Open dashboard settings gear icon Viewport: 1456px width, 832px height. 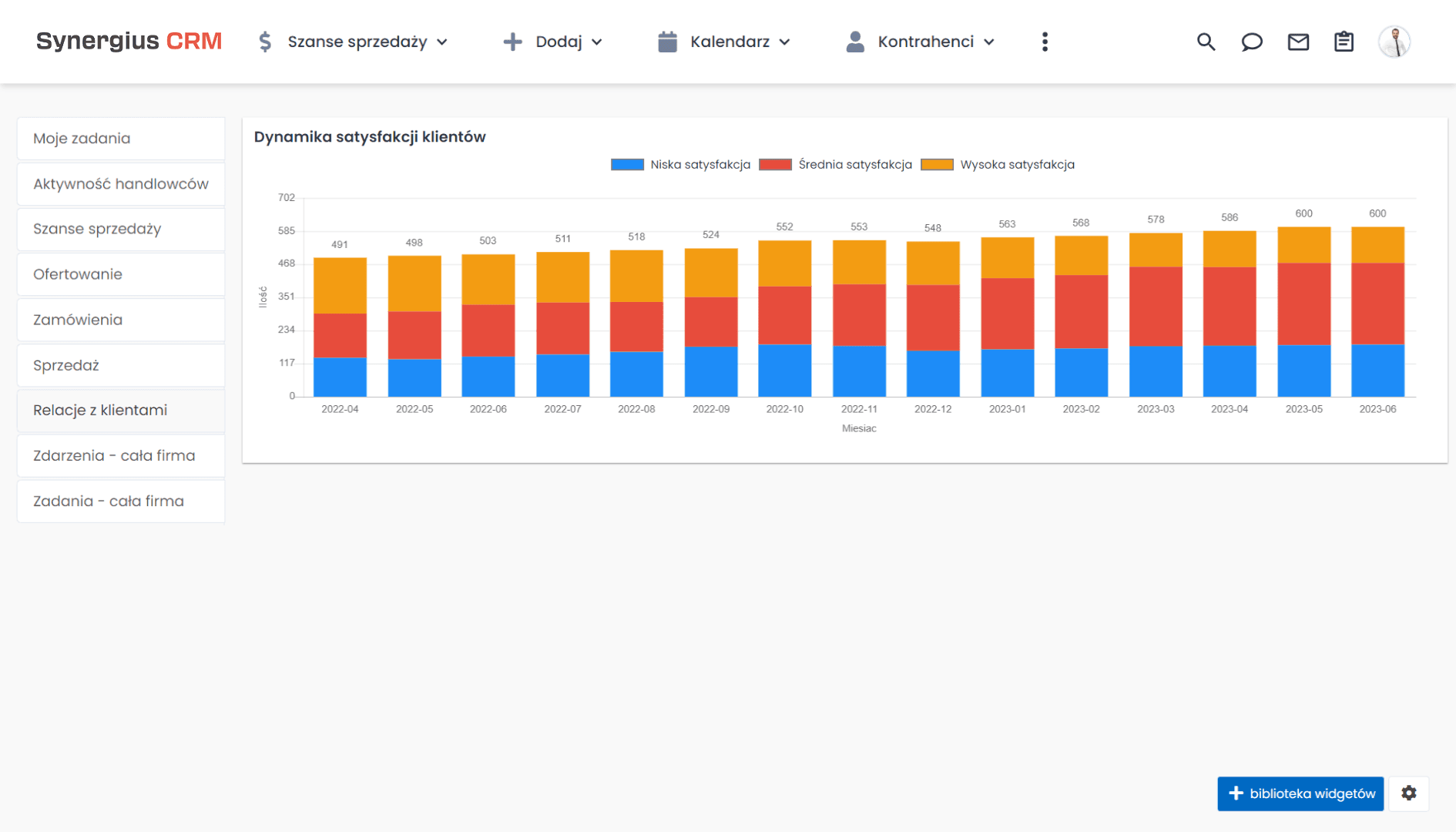pos(1408,793)
